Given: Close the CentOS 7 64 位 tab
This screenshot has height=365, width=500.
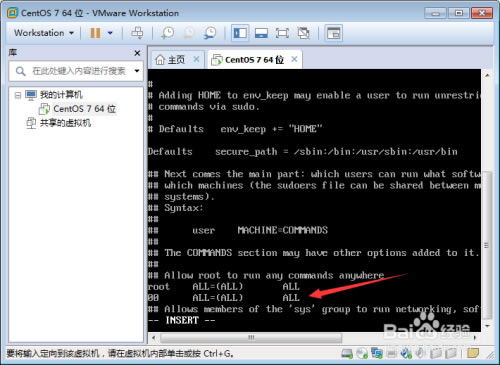Looking at the screenshot, I should (294, 59).
